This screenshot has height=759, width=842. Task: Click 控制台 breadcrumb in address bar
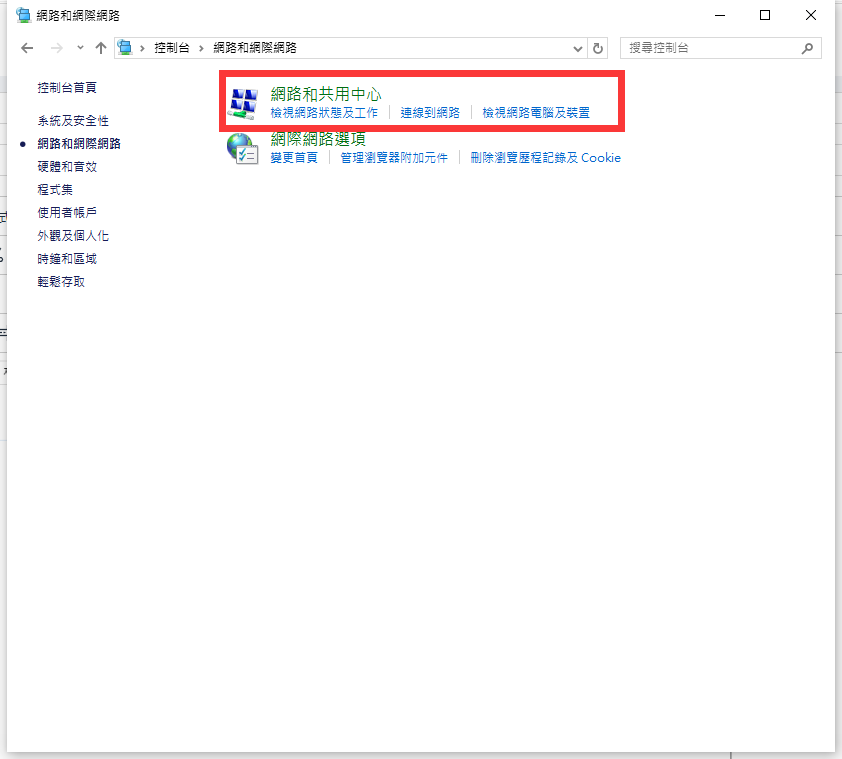point(172,48)
